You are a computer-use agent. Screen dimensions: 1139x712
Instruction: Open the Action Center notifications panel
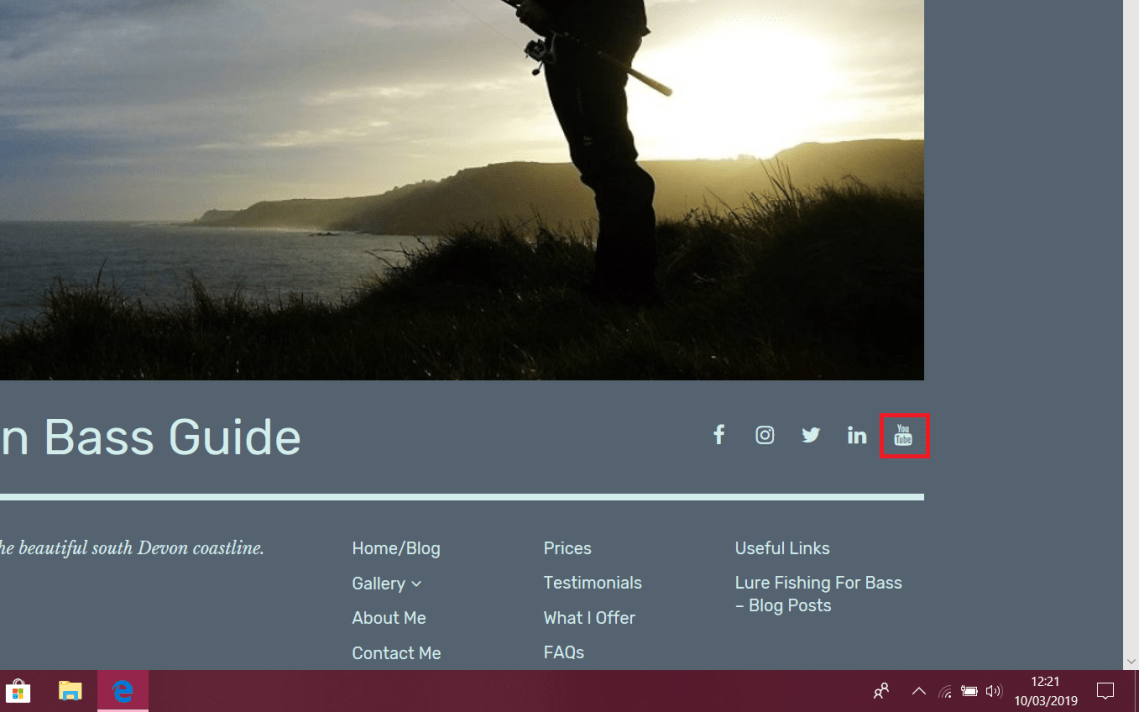pyautogui.click(x=1105, y=691)
